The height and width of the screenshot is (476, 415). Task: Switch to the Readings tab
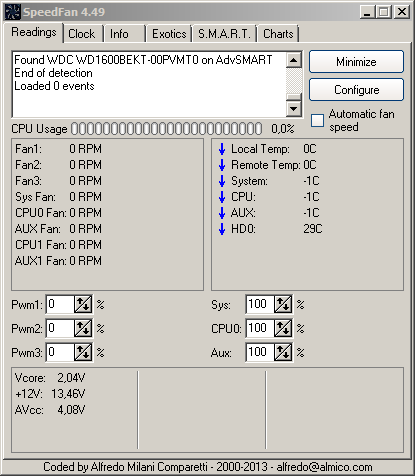click(x=34, y=32)
